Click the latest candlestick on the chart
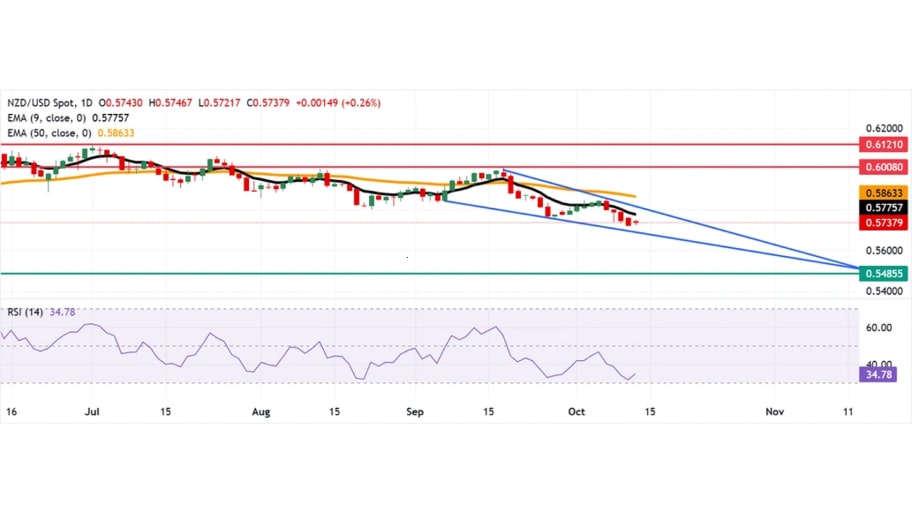Image resolution: width=912 pixels, height=513 pixels. [x=636, y=222]
